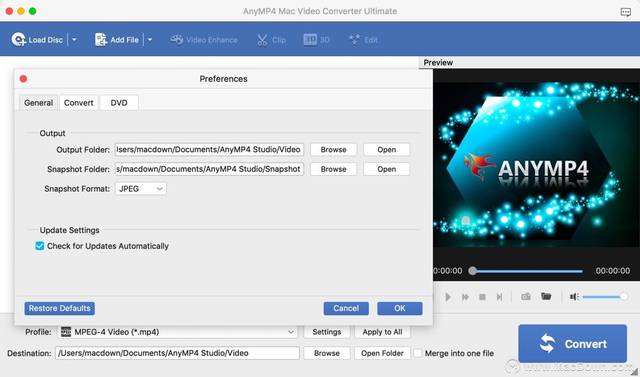Screen dimensions: 640x377
Task: Switch to the DVD preferences tab
Action: tap(119, 103)
